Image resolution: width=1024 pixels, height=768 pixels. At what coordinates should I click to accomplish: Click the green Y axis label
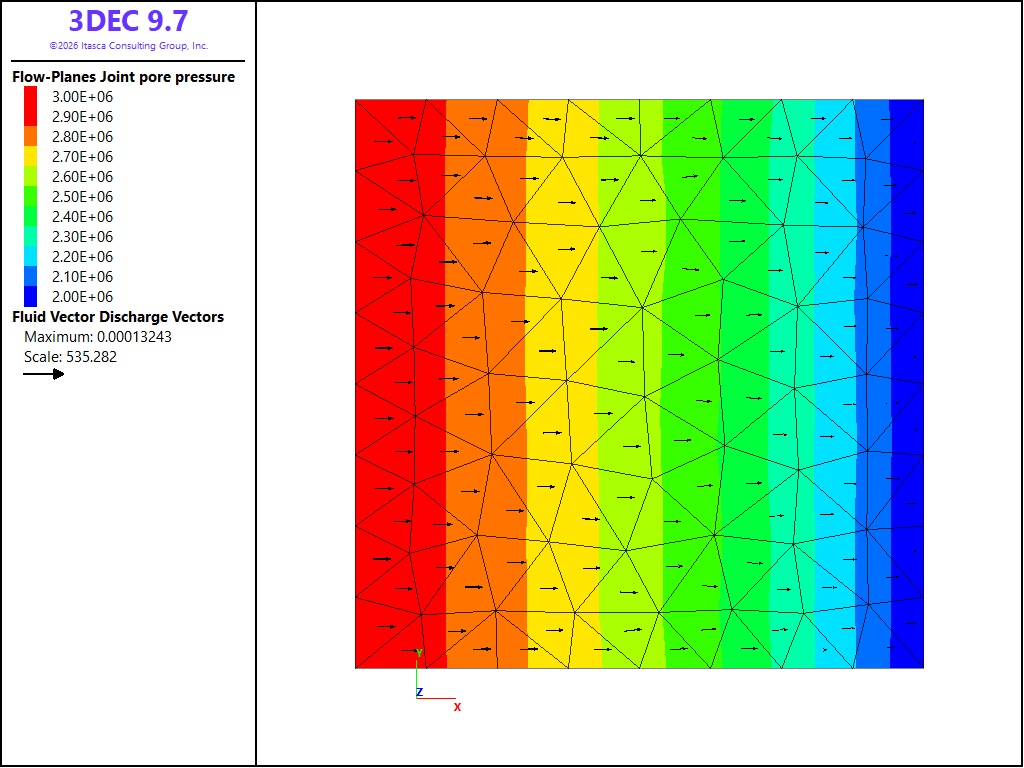pos(419,653)
